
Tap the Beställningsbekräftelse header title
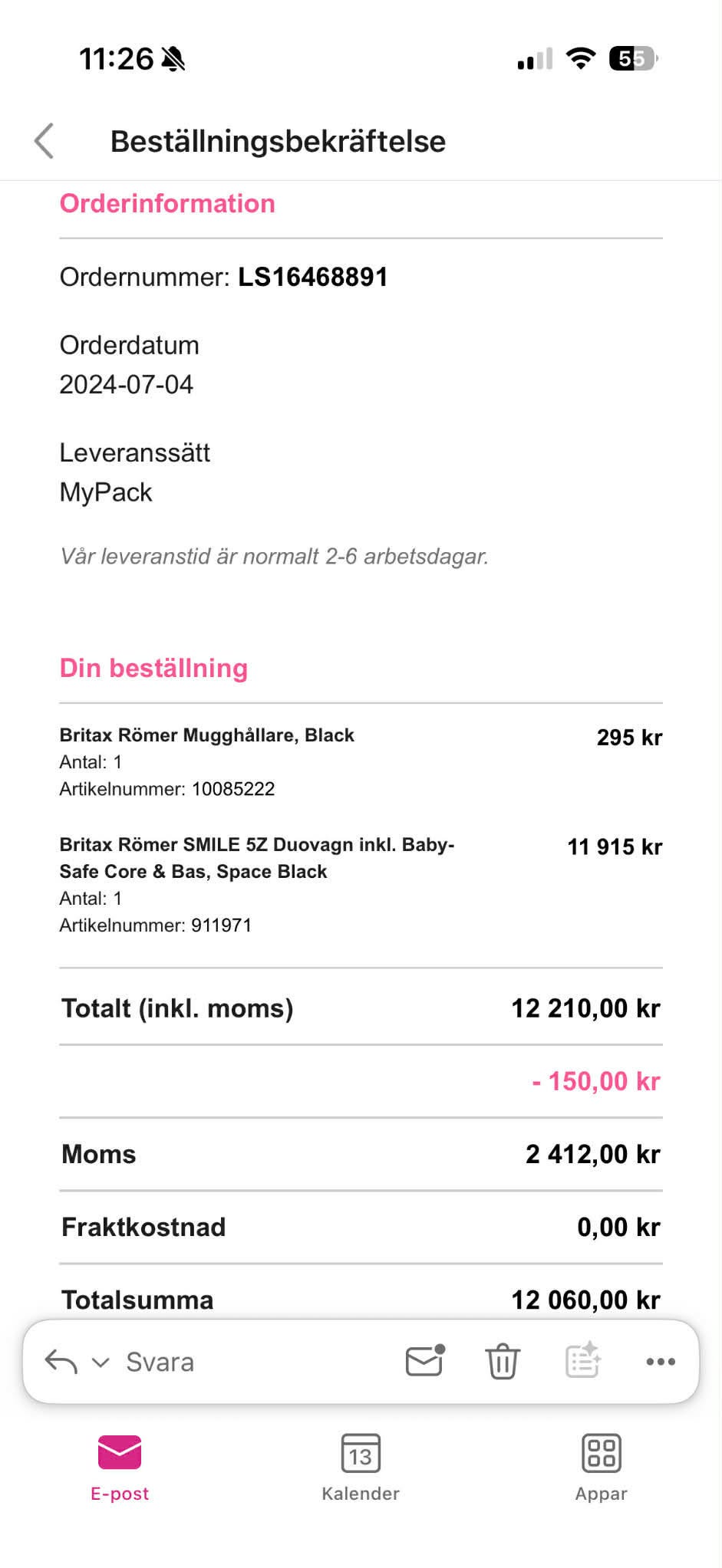click(278, 142)
